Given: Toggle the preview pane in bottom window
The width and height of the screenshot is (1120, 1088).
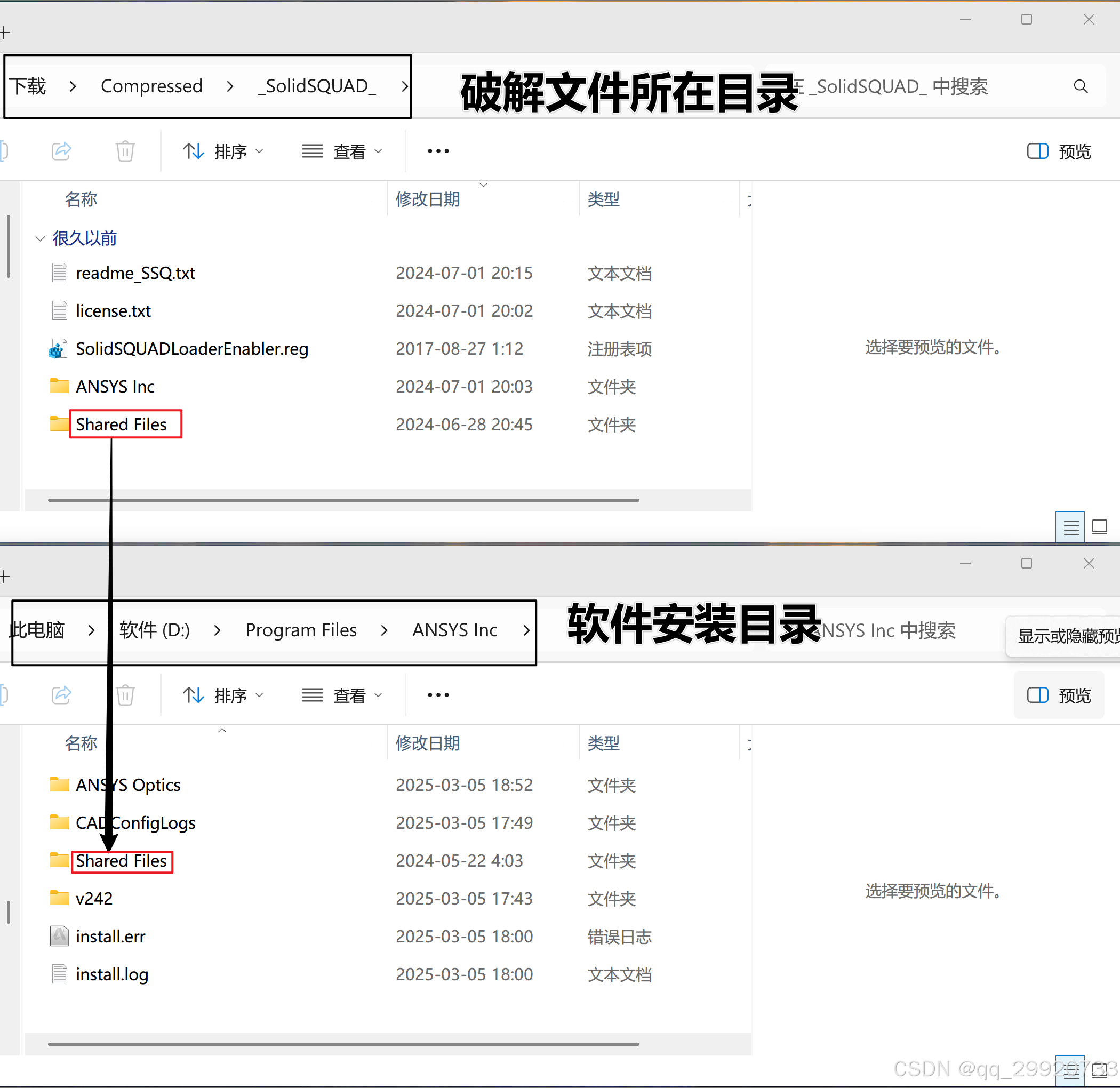Looking at the screenshot, I should [1058, 695].
